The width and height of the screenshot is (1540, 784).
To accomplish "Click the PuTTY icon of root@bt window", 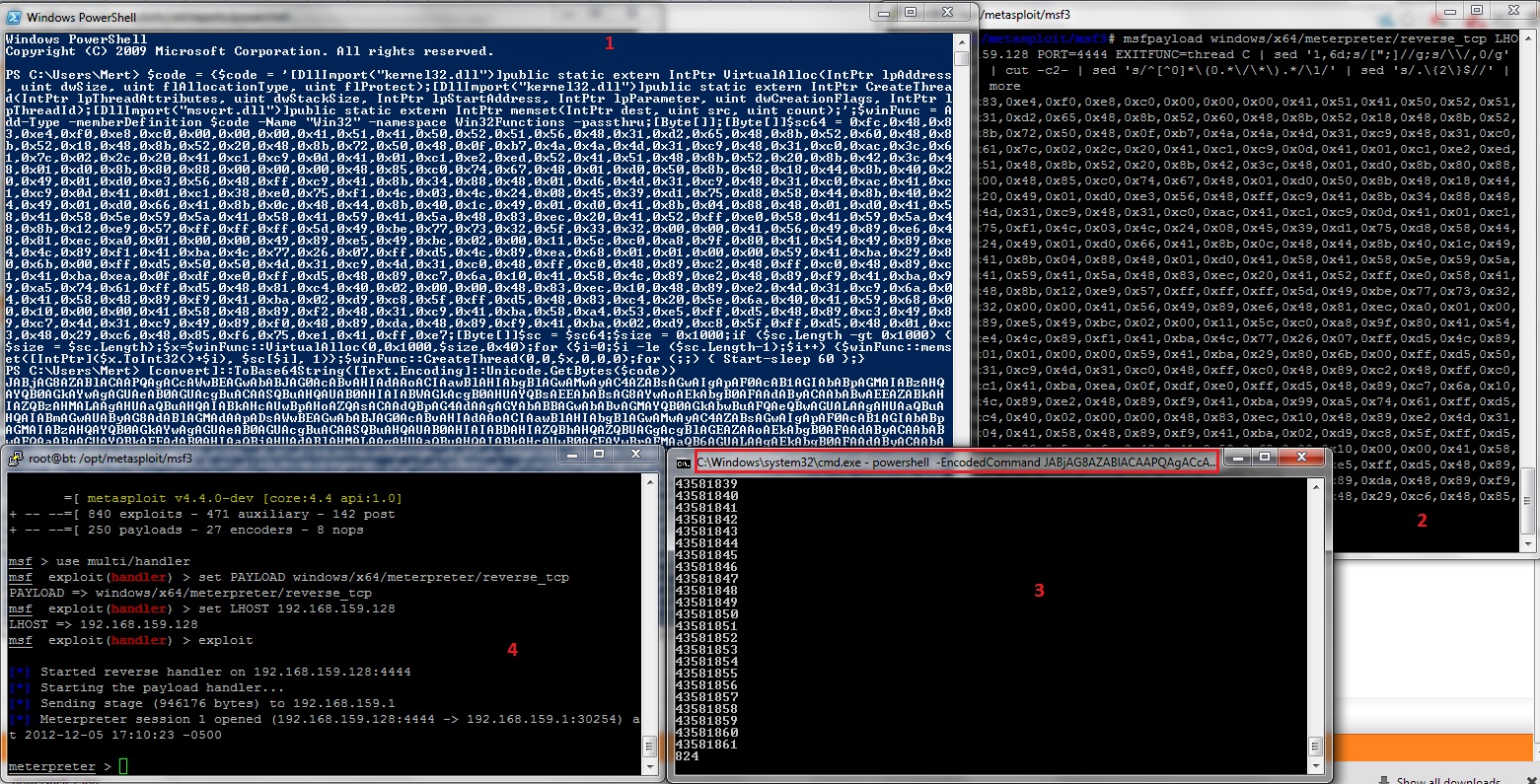I will (16, 458).
